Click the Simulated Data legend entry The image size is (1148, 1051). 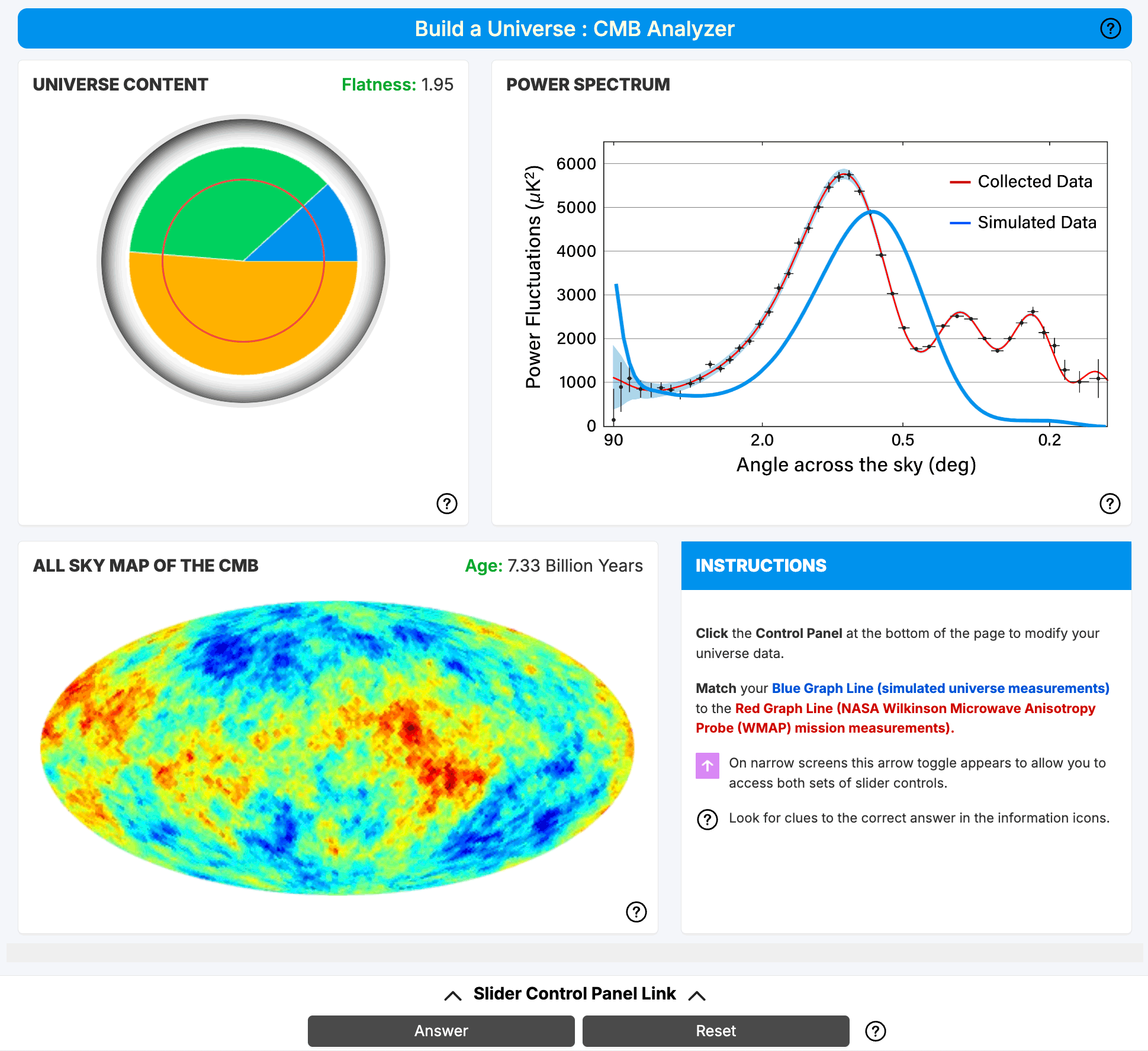point(1036,223)
